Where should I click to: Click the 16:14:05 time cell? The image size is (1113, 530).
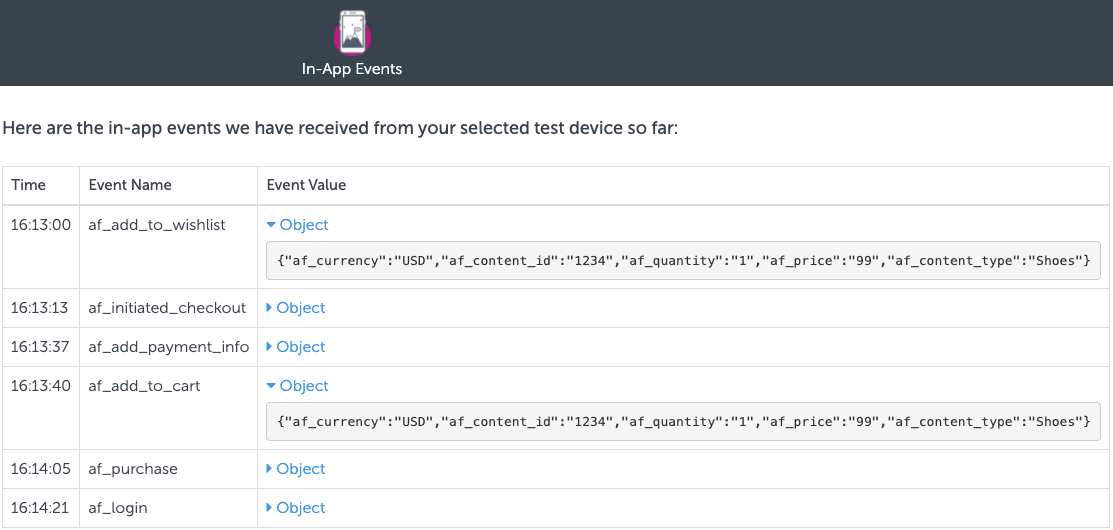pyautogui.click(x=40, y=469)
